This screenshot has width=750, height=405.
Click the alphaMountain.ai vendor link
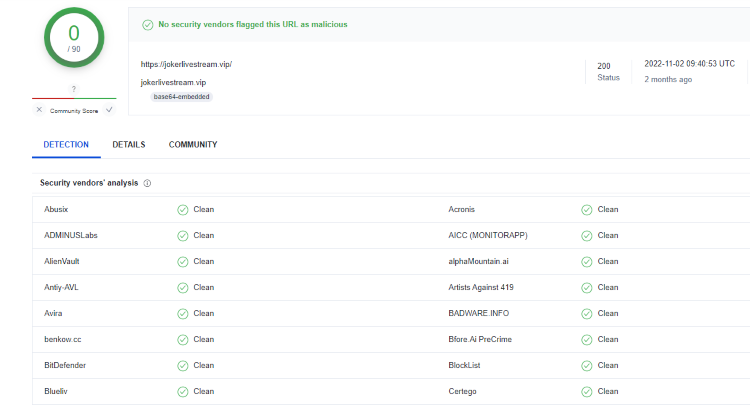coord(481,261)
